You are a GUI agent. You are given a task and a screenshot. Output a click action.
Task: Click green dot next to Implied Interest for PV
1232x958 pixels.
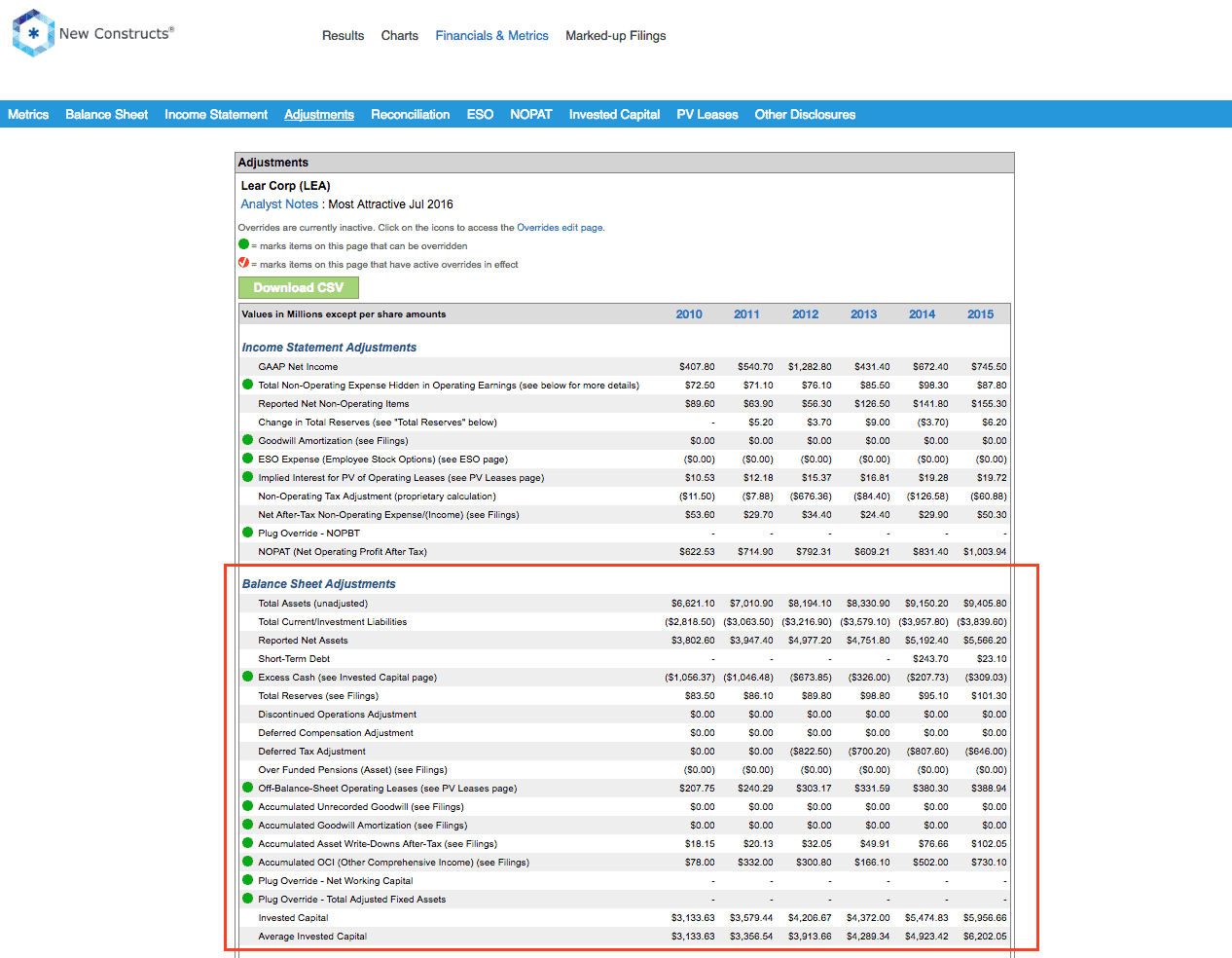pyautogui.click(x=247, y=477)
